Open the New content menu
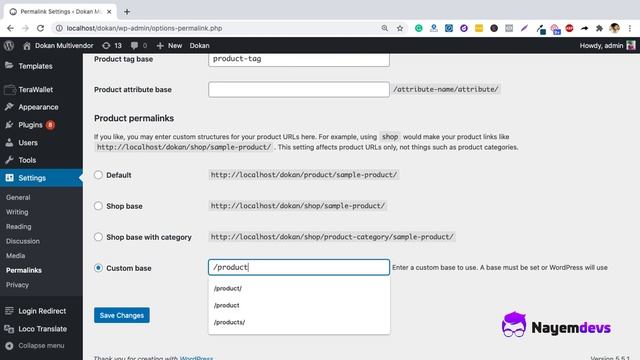Screen dimensions: 640x360 (x=169, y=45)
